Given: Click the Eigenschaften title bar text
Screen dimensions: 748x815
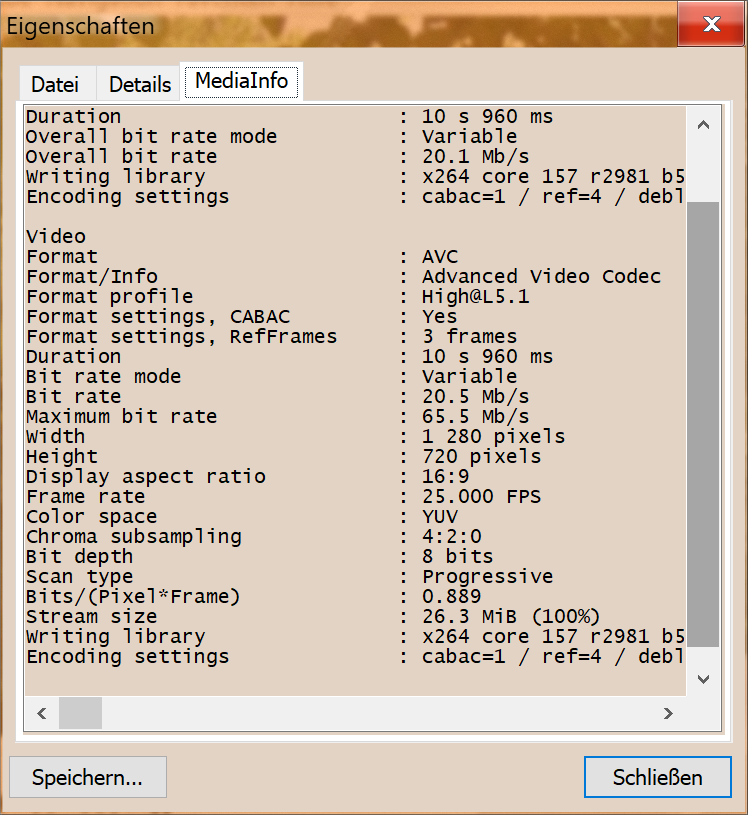Looking at the screenshot, I should 81,26.
